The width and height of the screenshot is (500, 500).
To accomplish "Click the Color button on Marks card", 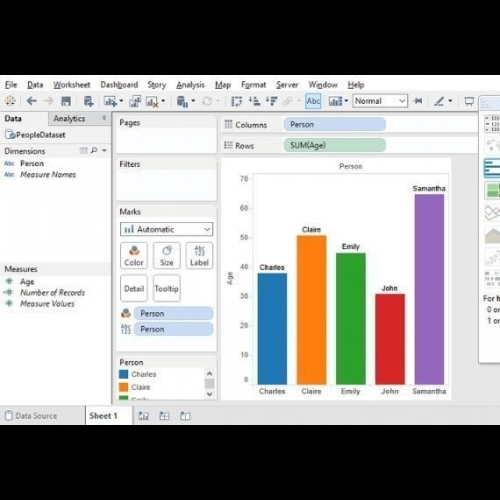I will click(134, 256).
